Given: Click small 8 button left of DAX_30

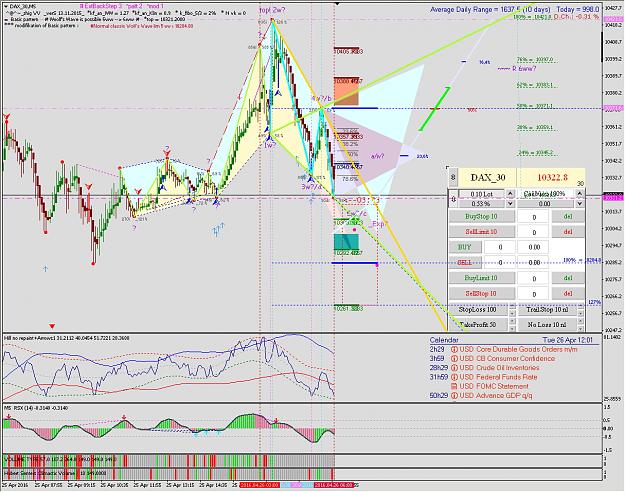Looking at the screenshot, I should coord(453,177).
